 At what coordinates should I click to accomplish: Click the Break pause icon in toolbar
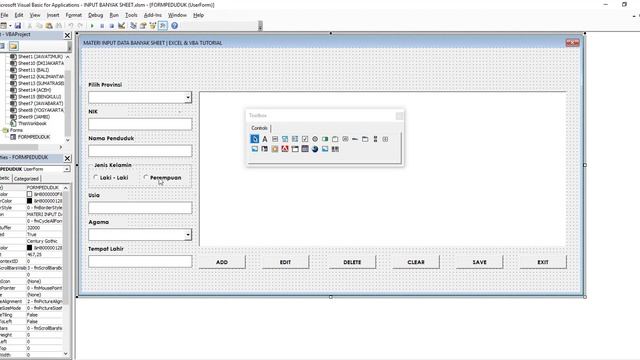point(102,26)
